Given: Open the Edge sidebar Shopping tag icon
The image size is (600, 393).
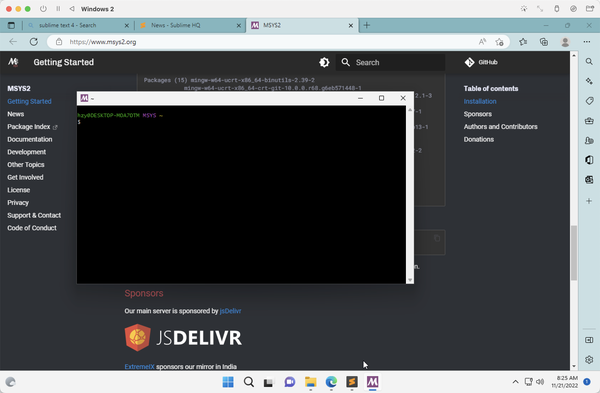Looking at the screenshot, I should coord(589,101).
